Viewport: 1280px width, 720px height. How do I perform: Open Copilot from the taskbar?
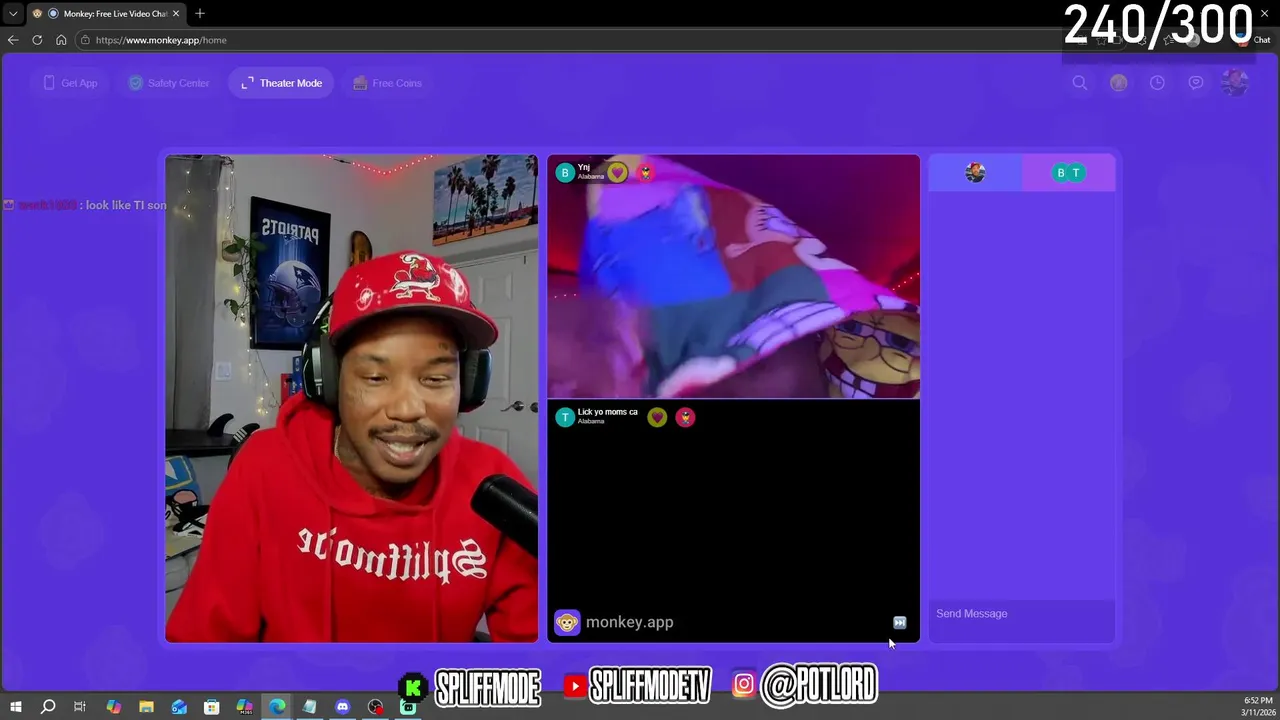tap(113, 707)
